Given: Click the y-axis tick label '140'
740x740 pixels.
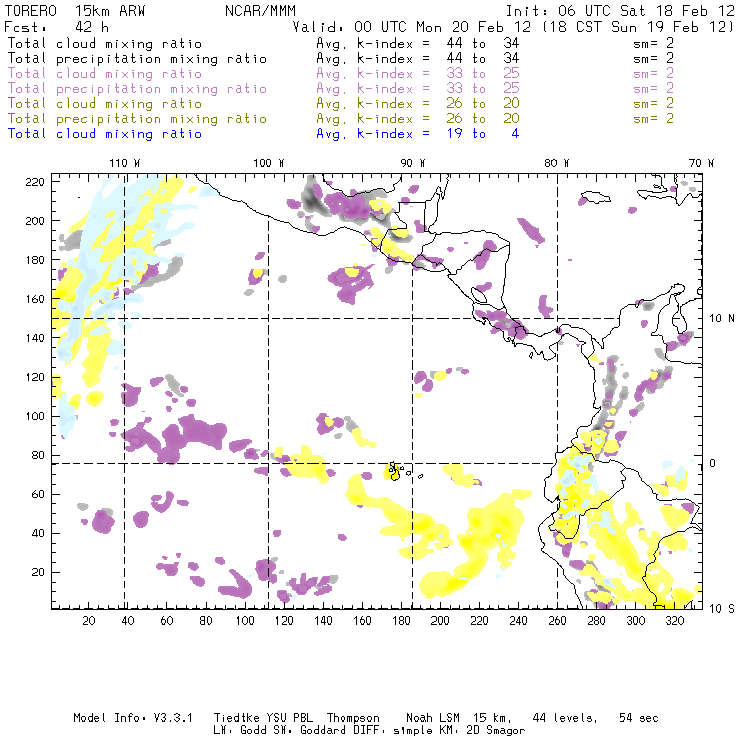Looking at the screenshot, I should (x=35, y=338).
